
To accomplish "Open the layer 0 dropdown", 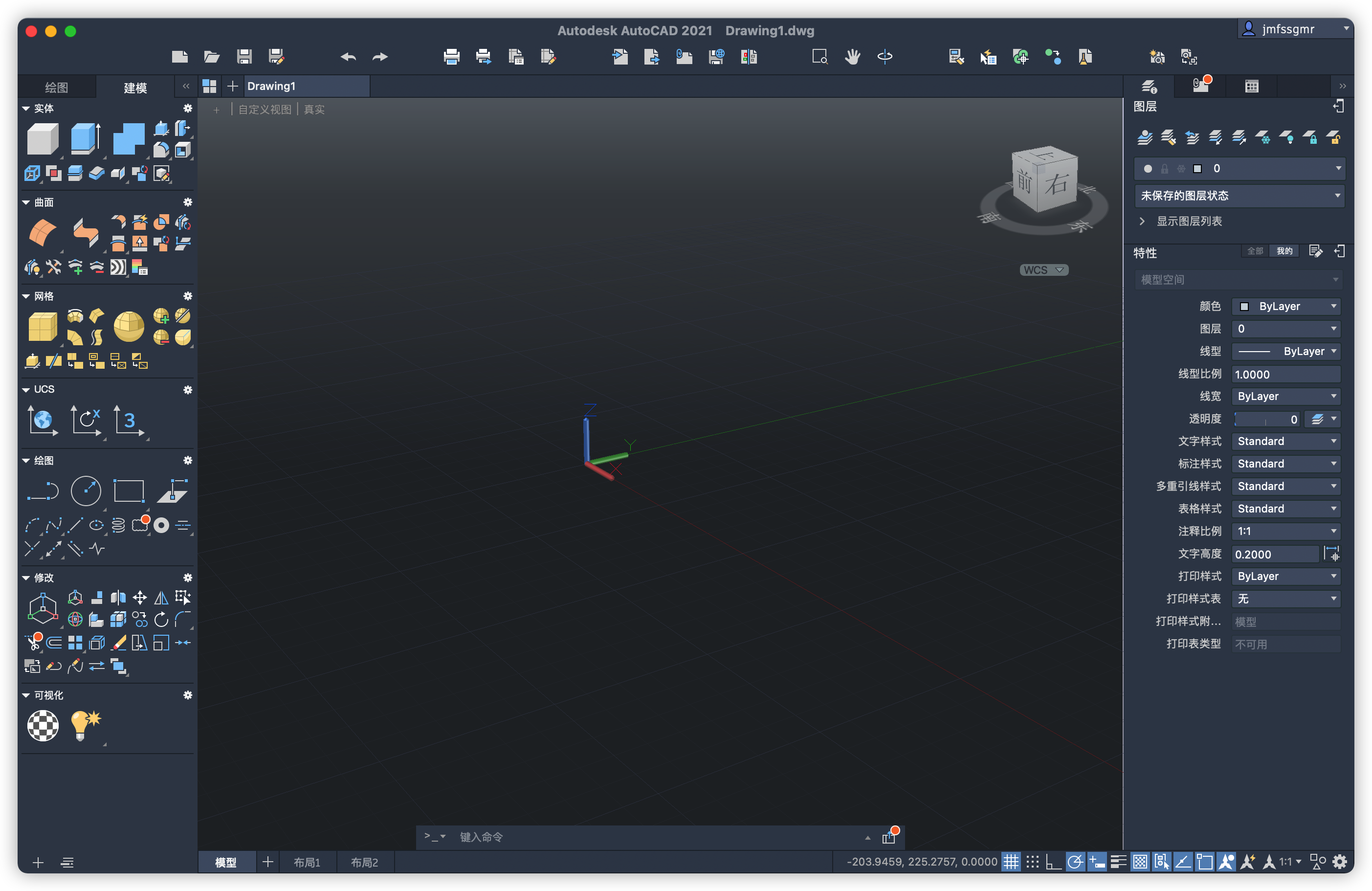I will click(x=1239, y=168).
